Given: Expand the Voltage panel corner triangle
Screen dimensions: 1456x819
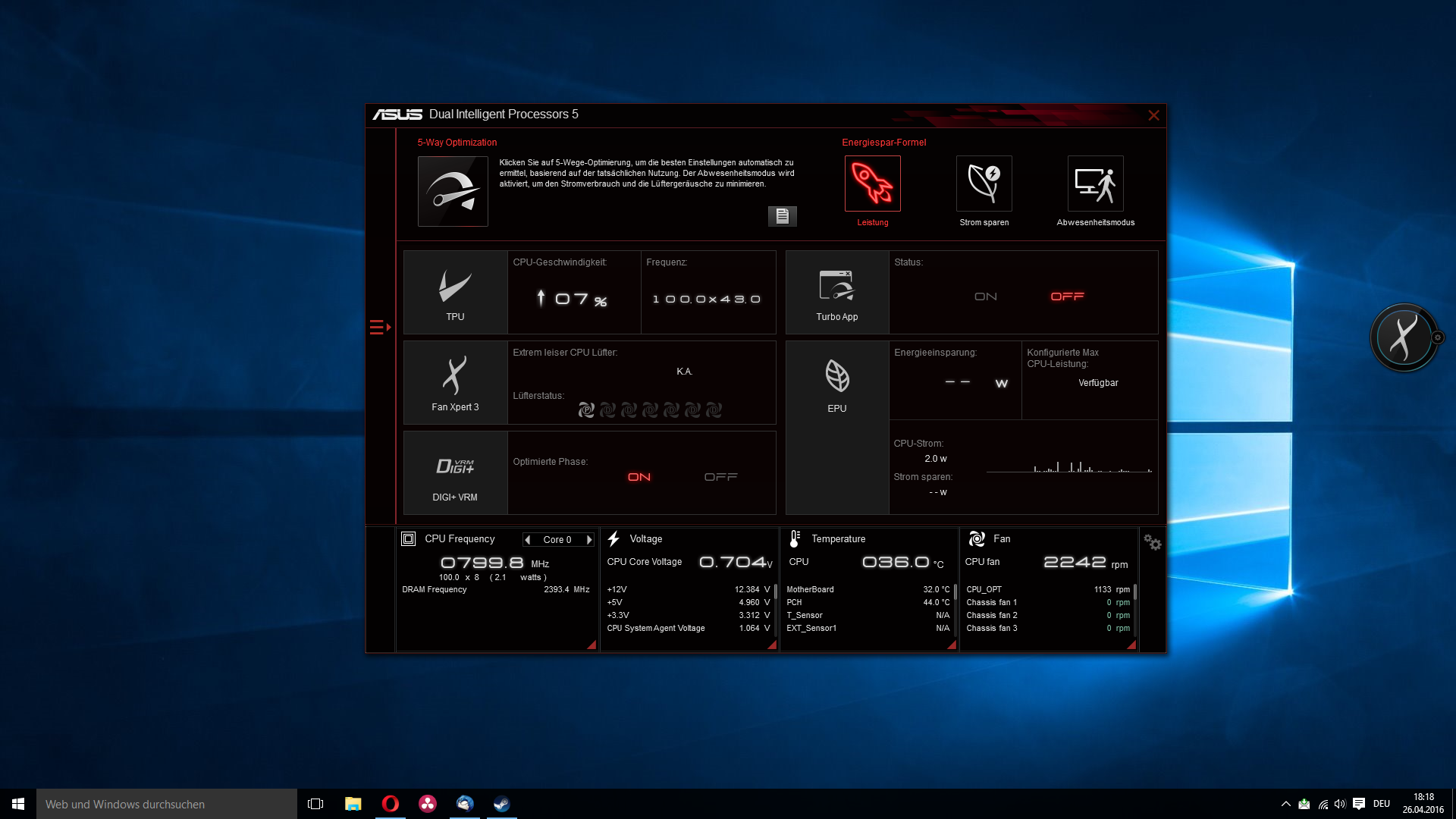Looking at the screenshot, I should [x=772, y=645].
